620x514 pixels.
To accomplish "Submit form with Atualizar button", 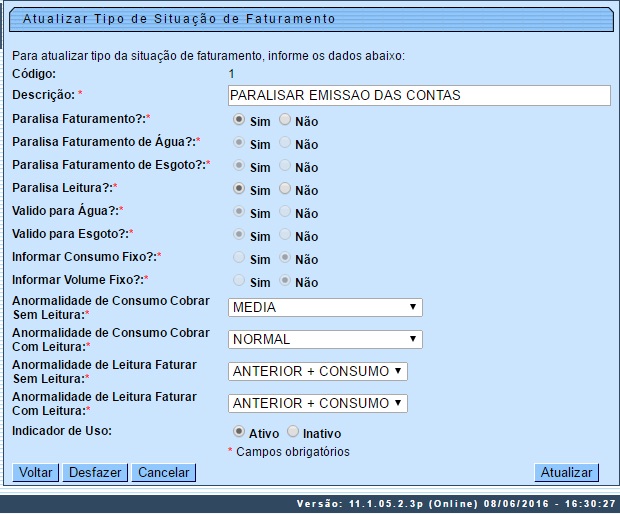I will (567, 472).
